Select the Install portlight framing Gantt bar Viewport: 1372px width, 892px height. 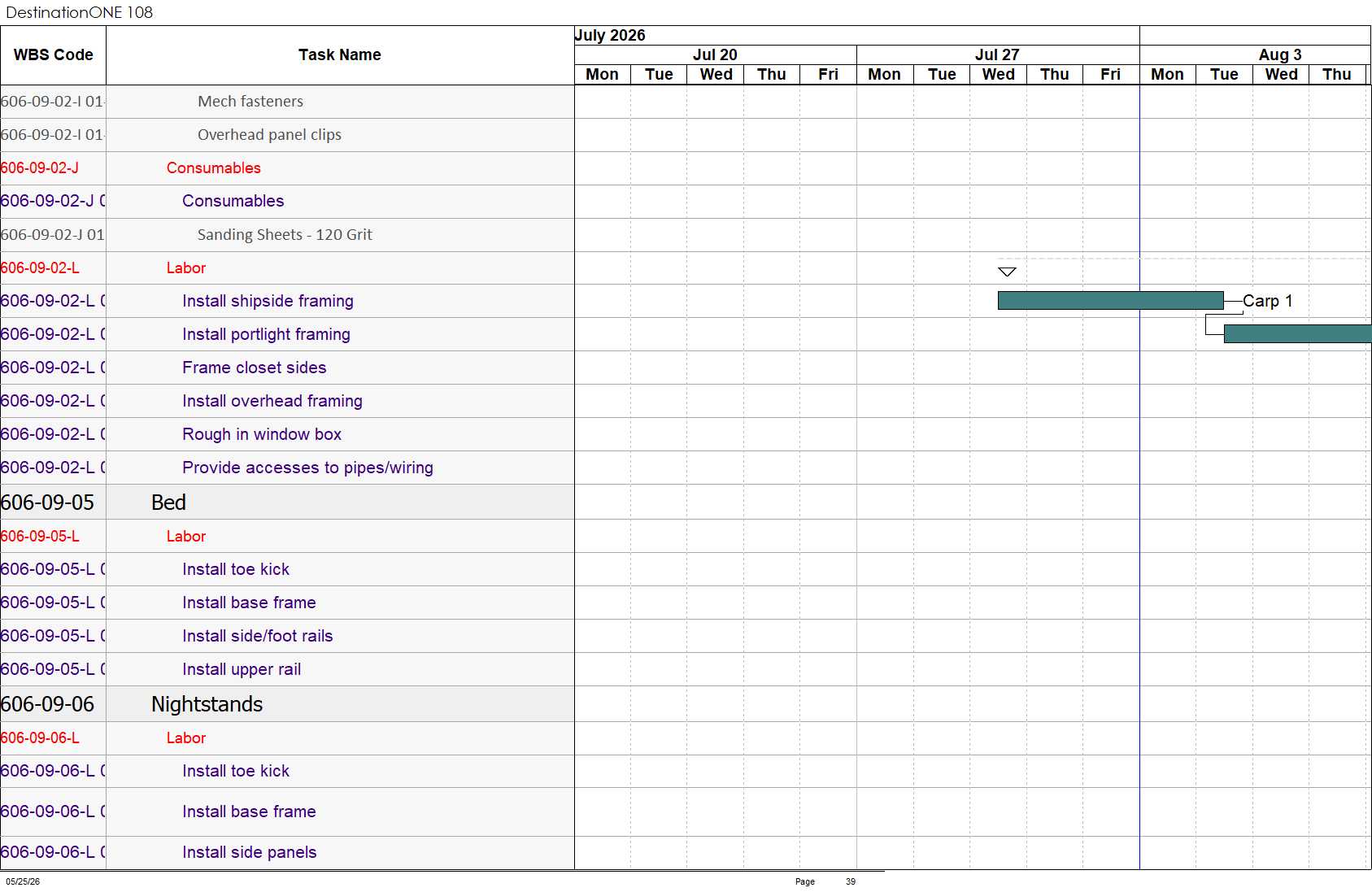1297,334
